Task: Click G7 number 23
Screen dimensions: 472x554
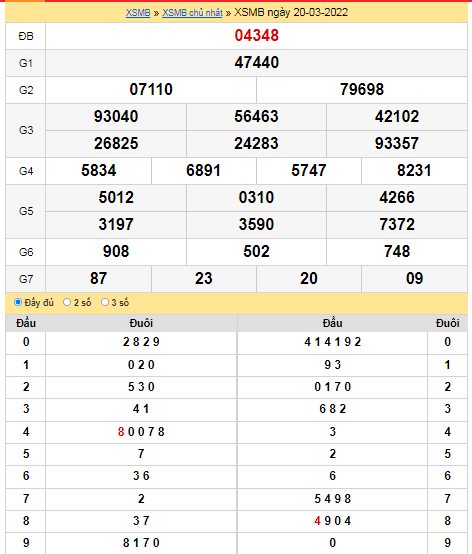Action: click(x=203, y=278)
